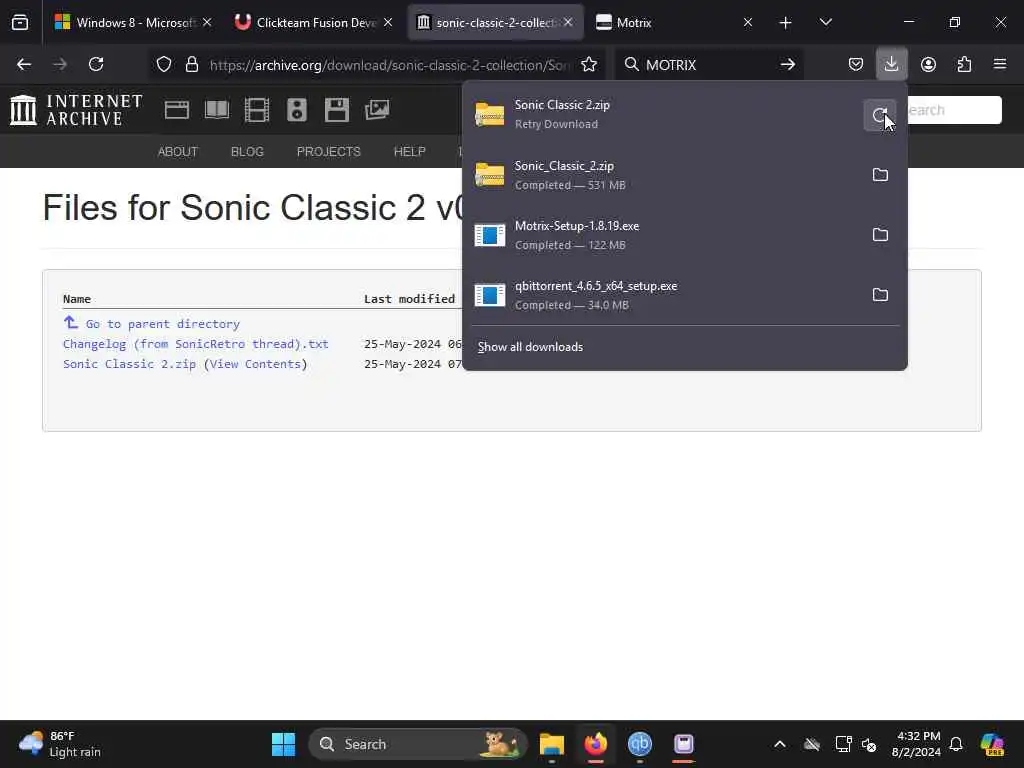Viewport: 1024px width, 768px height.
Task: Open the Firefox application menu
Action: (x=1000, y=64)
